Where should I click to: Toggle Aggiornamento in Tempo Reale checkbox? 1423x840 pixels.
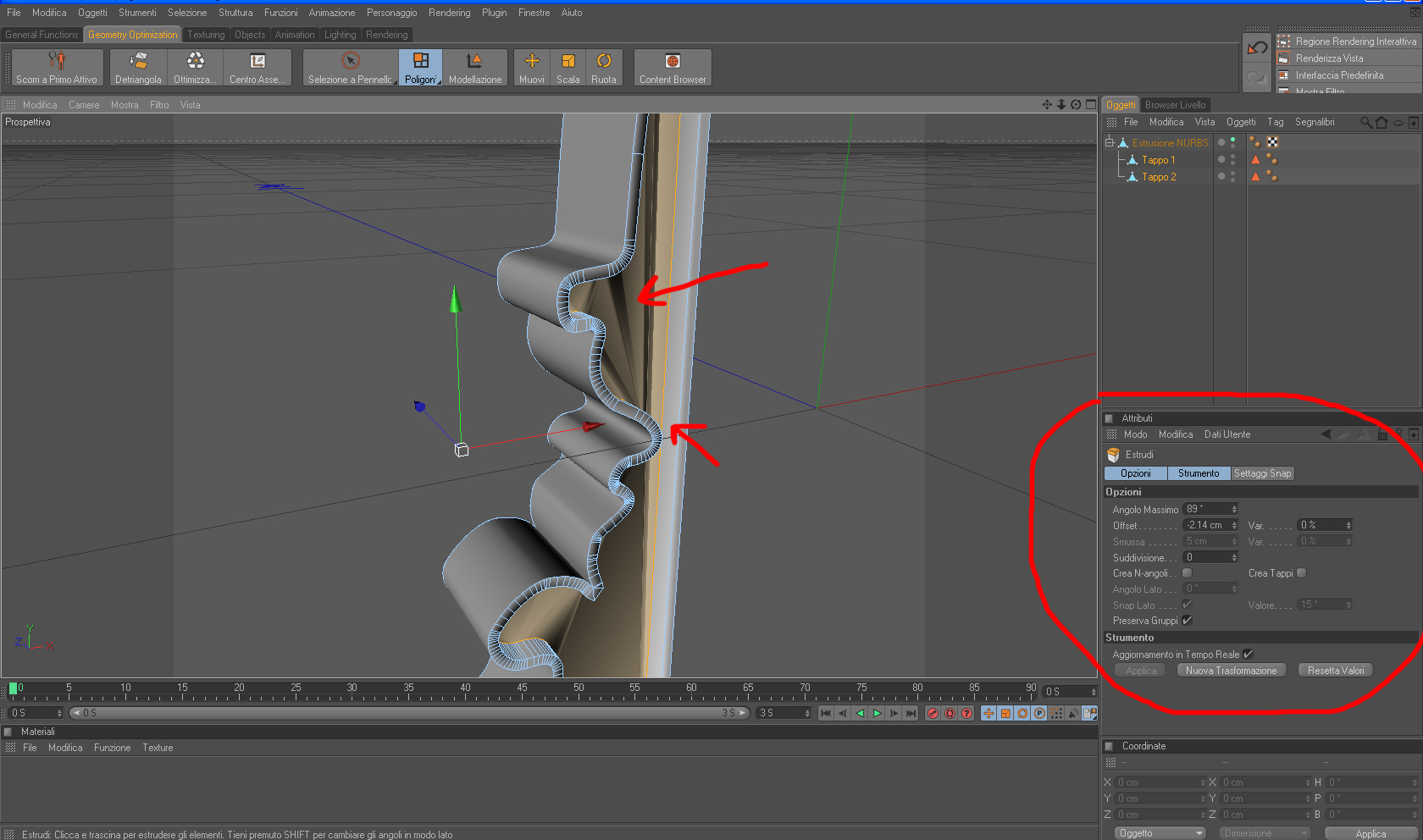pos(1248,654)
